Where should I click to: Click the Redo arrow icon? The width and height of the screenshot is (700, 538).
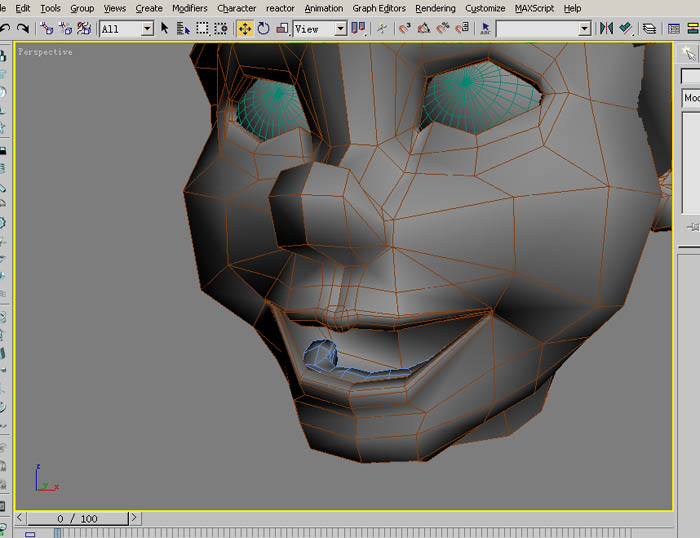click(22, 29)
